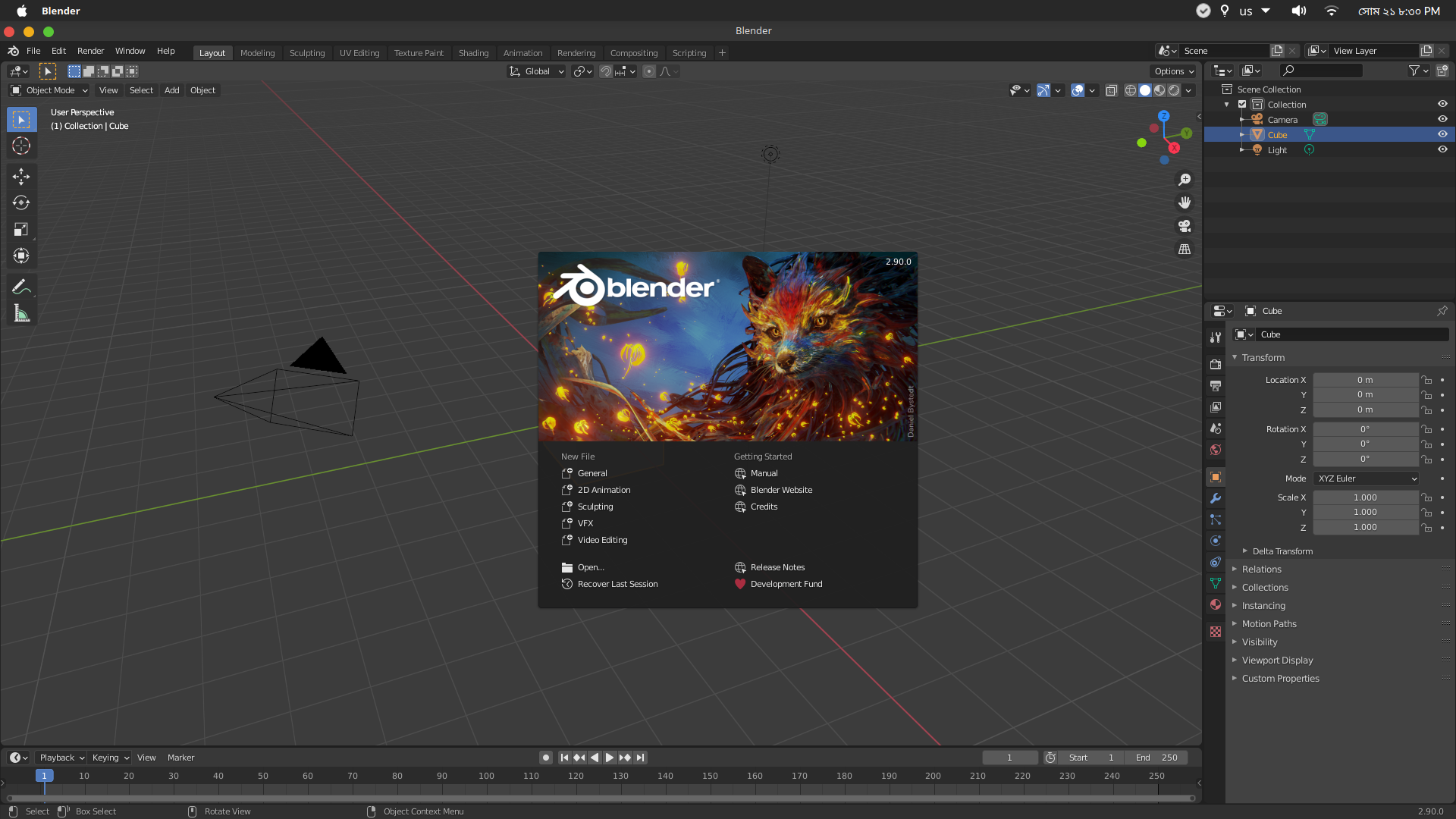
Task: Click the Manual link in splash screen
Action: 764,473
